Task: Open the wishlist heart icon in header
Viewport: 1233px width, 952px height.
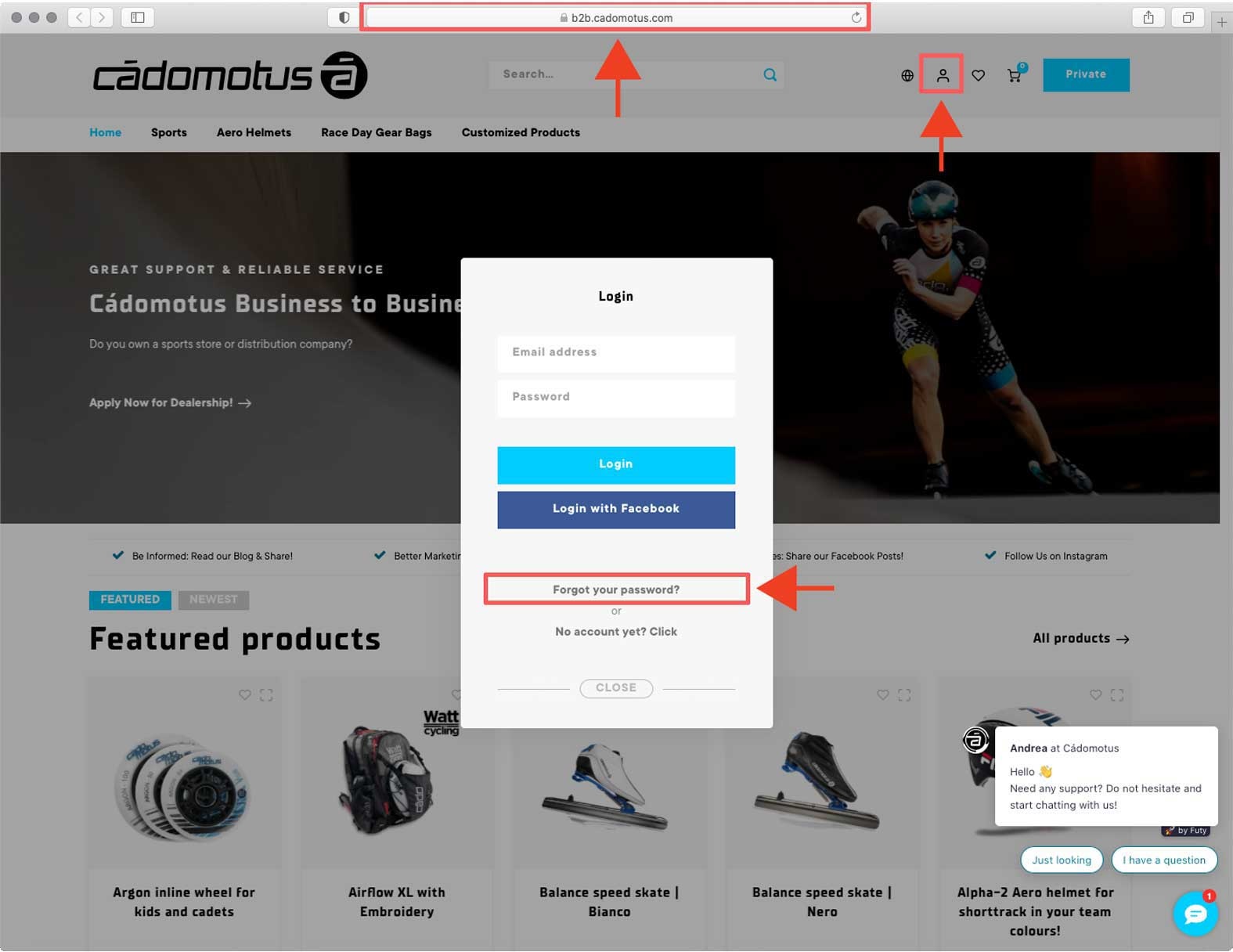Action: pos(978,75)
